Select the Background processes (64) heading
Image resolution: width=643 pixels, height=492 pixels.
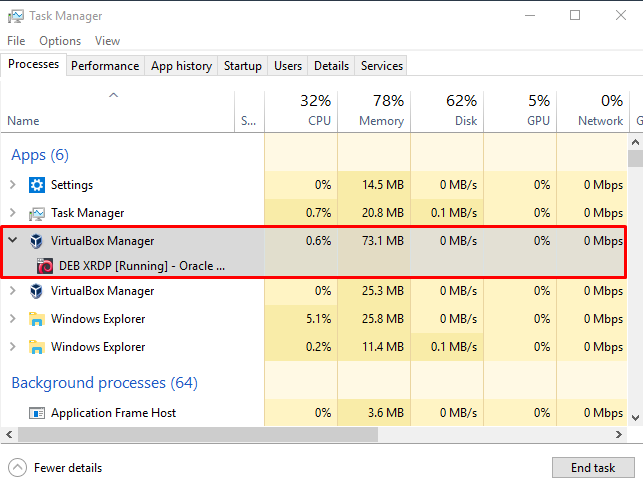105,383
